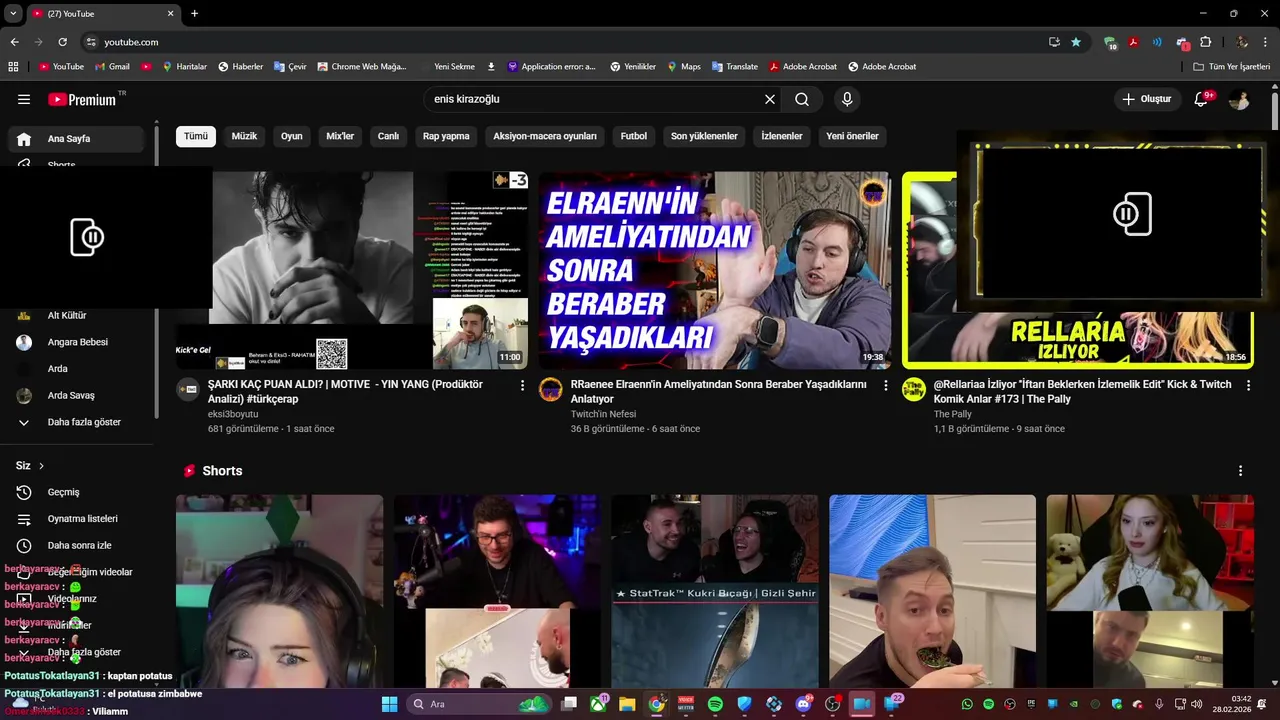The height and width of the screenshot is (720, 1280).
Task: Open the Haritalar bookmark
Action: click(x=184, y=67)
